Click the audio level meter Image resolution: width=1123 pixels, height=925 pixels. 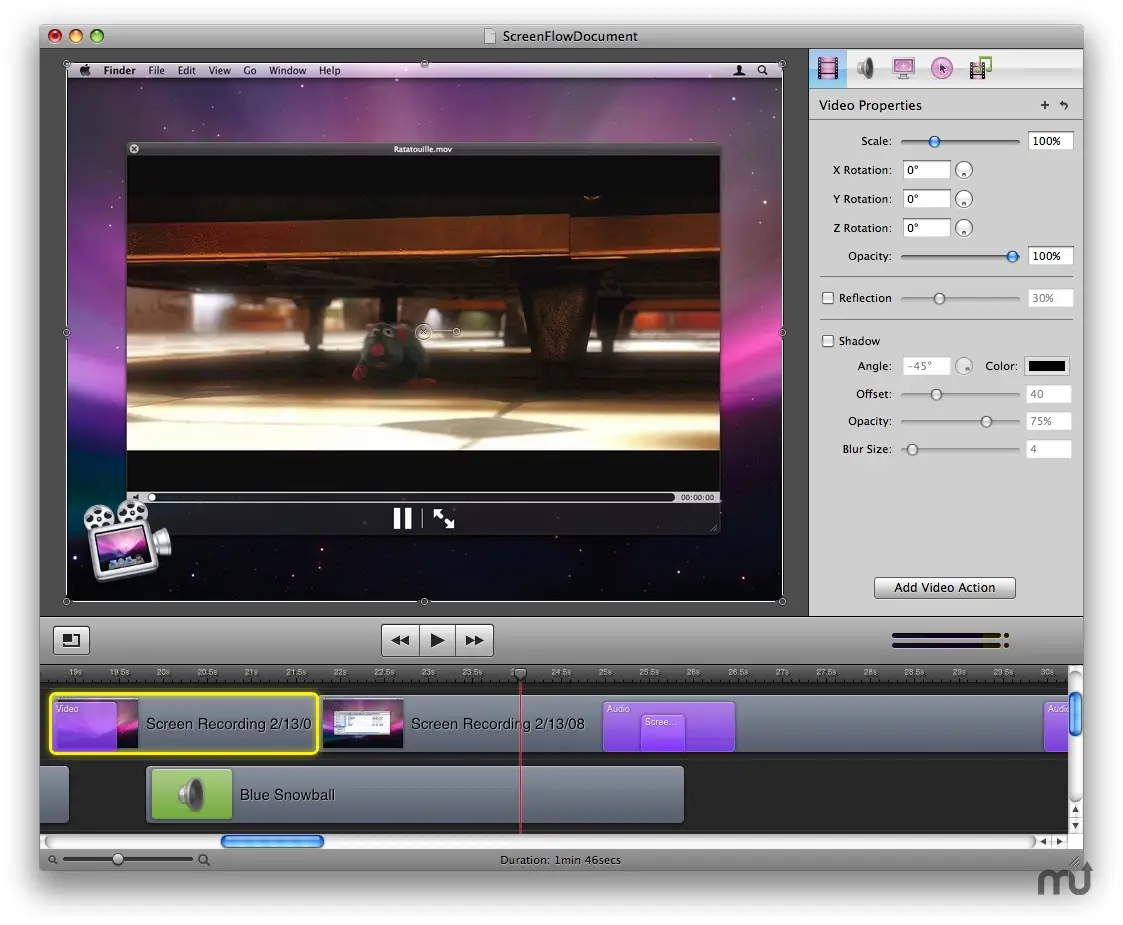(950, 640)
